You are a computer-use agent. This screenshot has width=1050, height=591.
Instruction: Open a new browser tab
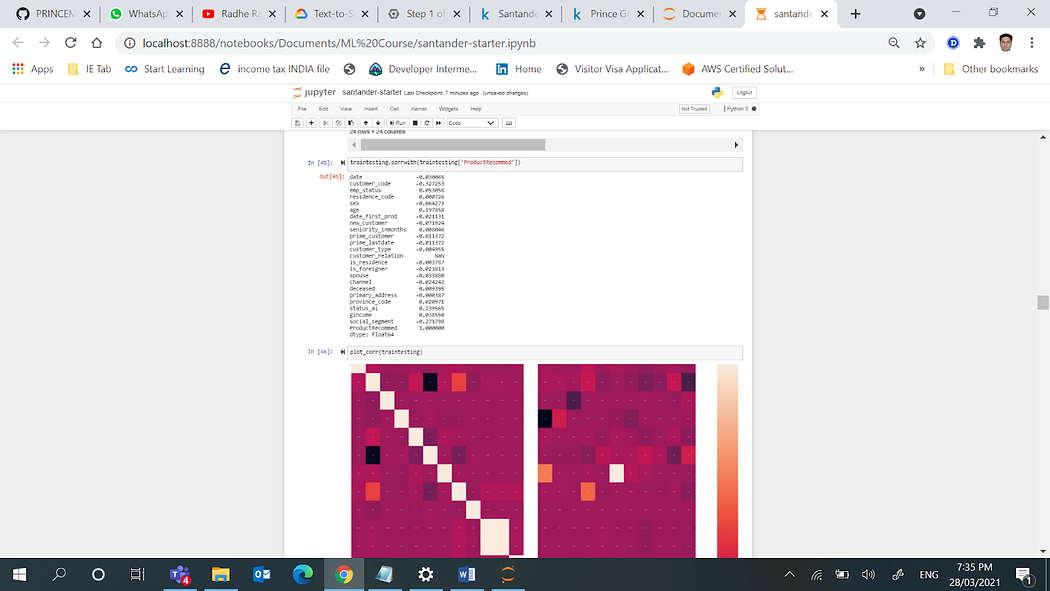[x=855, y=14]
